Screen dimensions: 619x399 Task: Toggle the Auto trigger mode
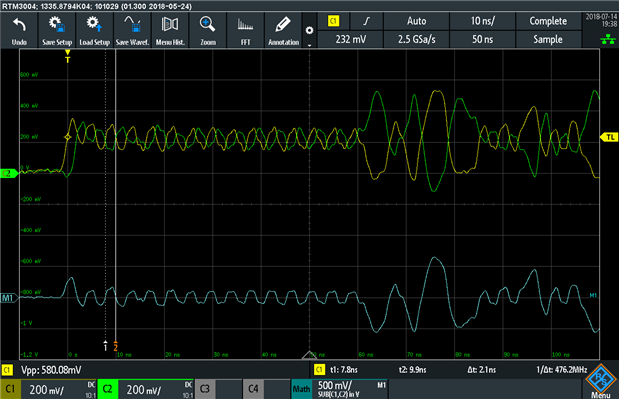coord(416,21)
